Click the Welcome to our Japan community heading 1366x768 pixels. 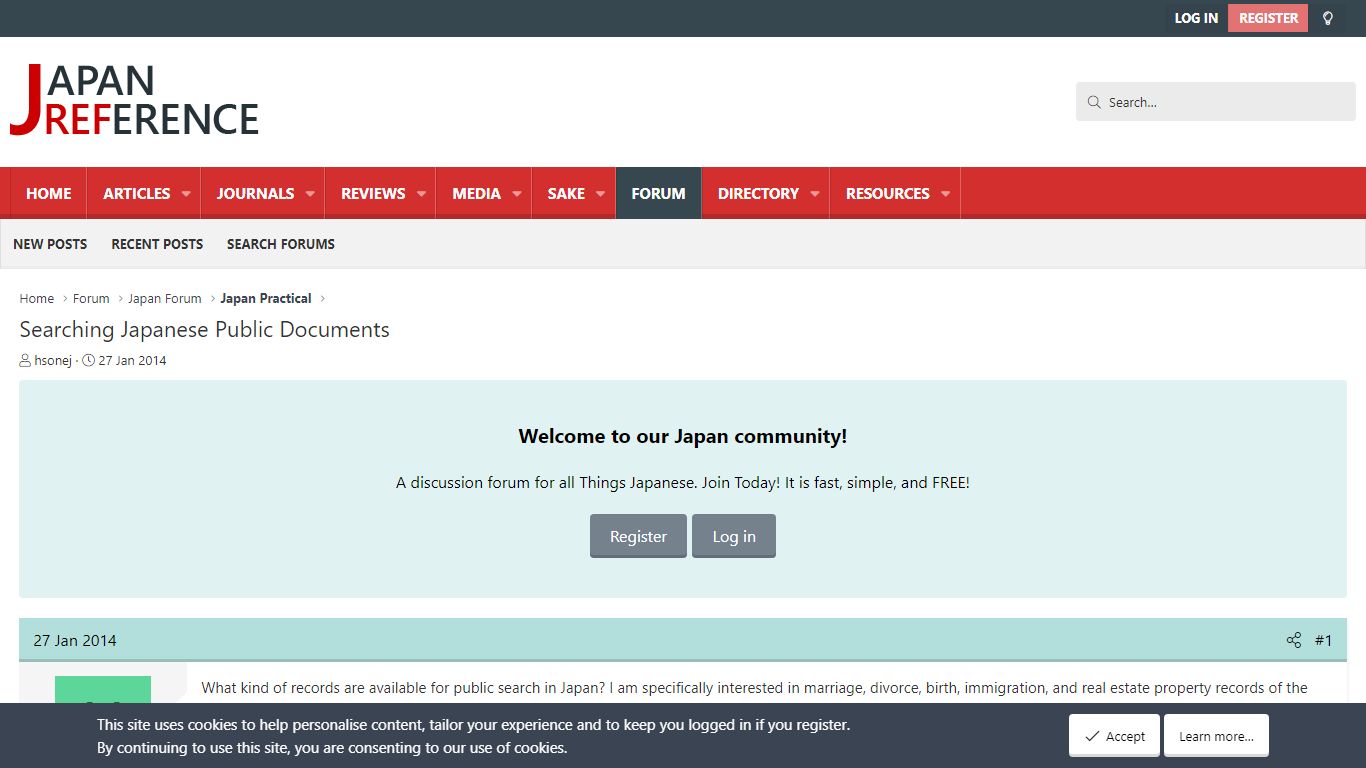pyautogui.click(x=683, y=436)
